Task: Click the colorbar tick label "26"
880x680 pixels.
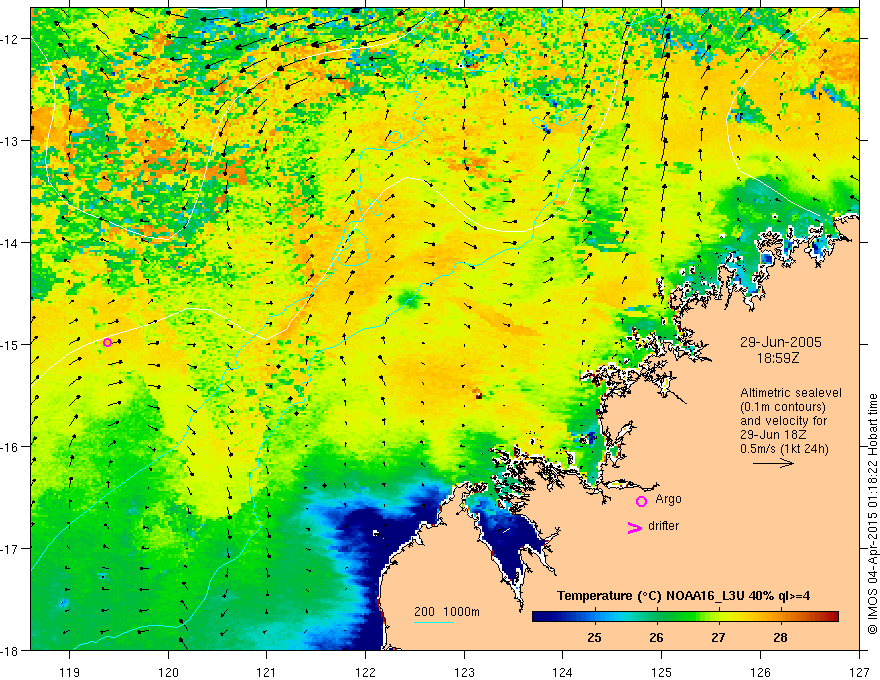Action: (x=656, y=637)
